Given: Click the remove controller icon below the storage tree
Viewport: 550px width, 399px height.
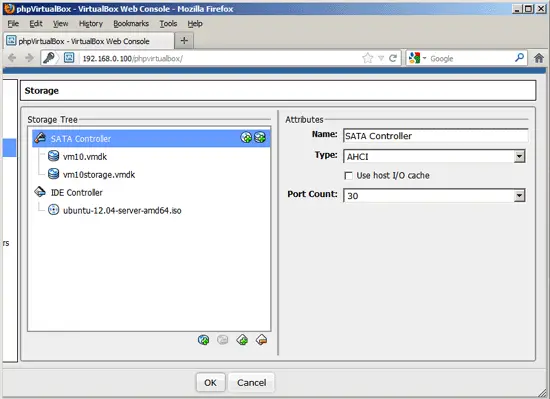Looking at the screenshot, I should point(261,340).
